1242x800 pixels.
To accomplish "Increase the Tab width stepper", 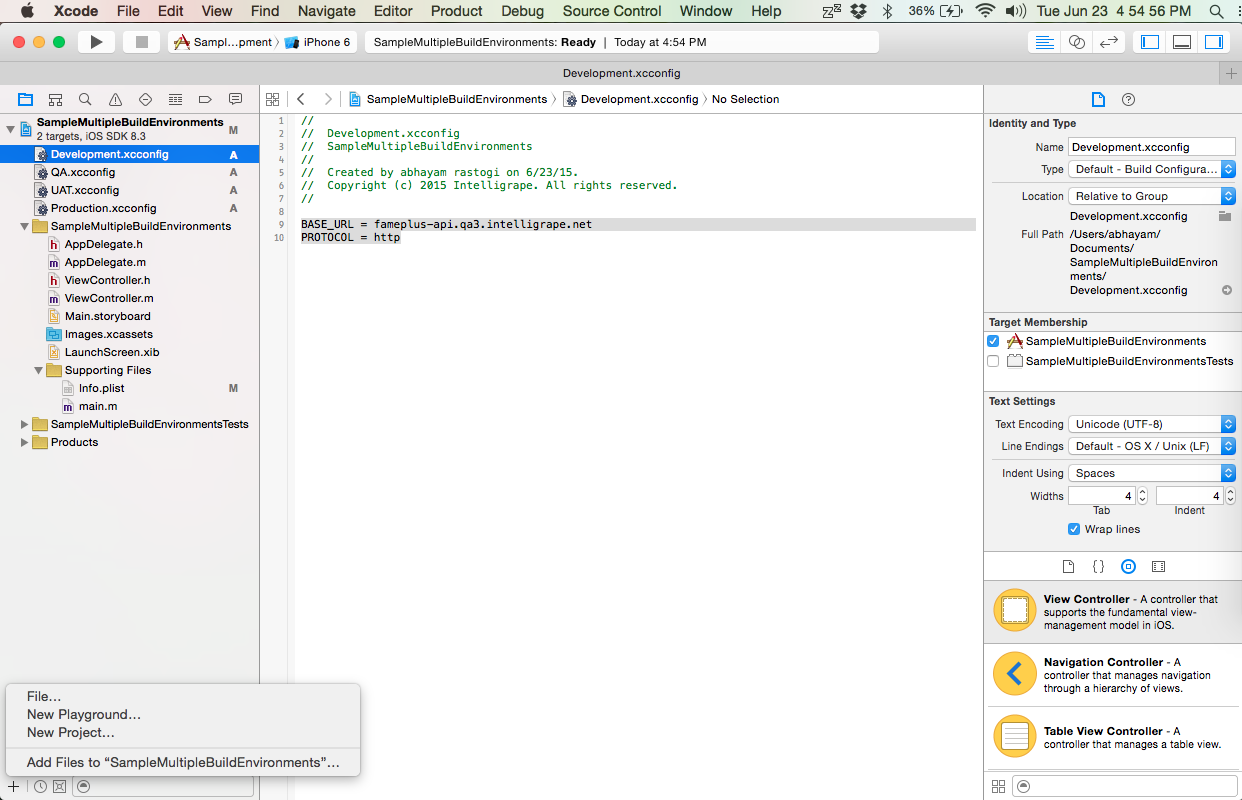I will point(1143,492).
